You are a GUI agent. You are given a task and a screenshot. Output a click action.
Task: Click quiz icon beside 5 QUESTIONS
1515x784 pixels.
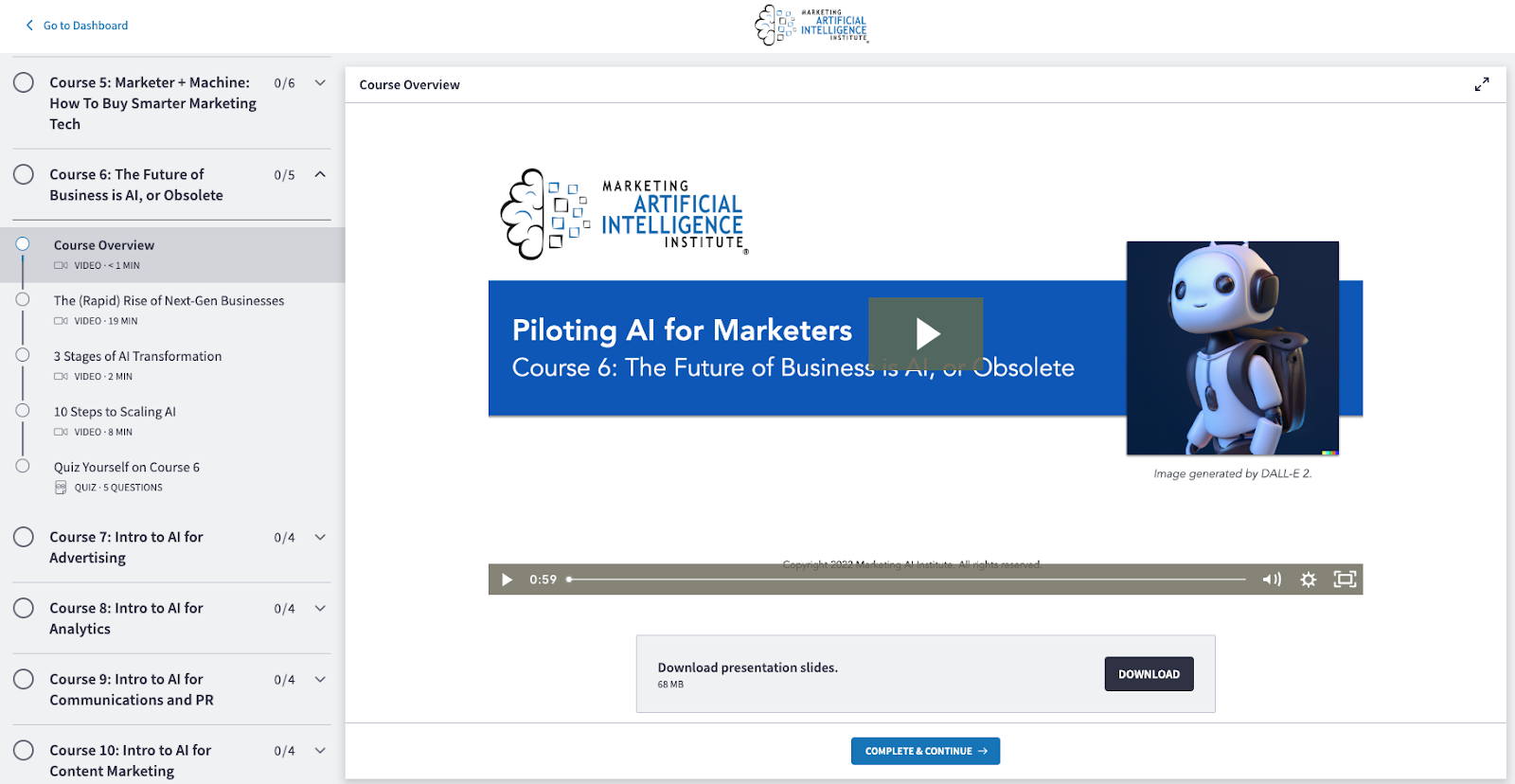click(61, 488)
